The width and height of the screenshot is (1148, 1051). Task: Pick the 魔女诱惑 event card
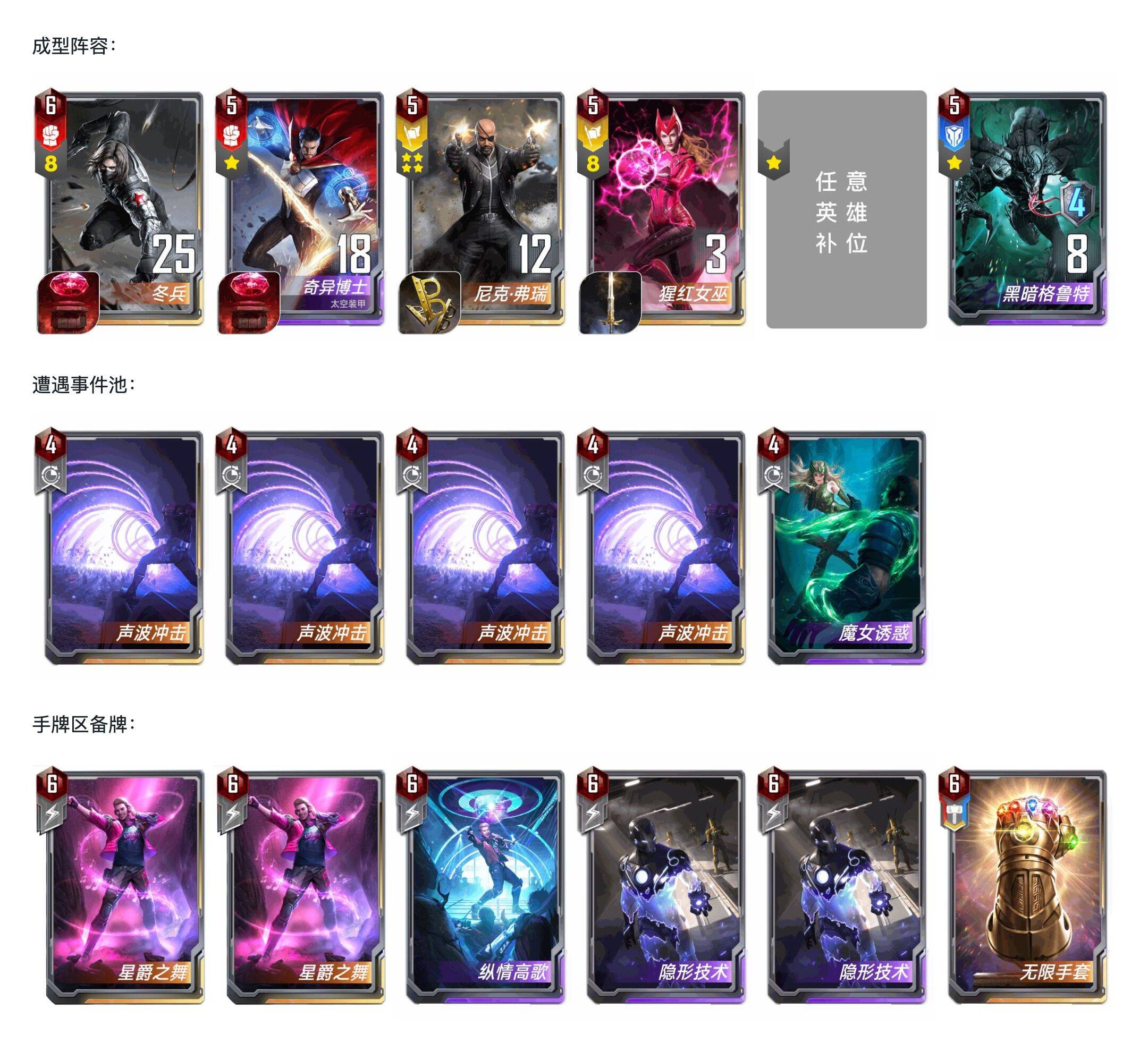(x=842, y=547)
